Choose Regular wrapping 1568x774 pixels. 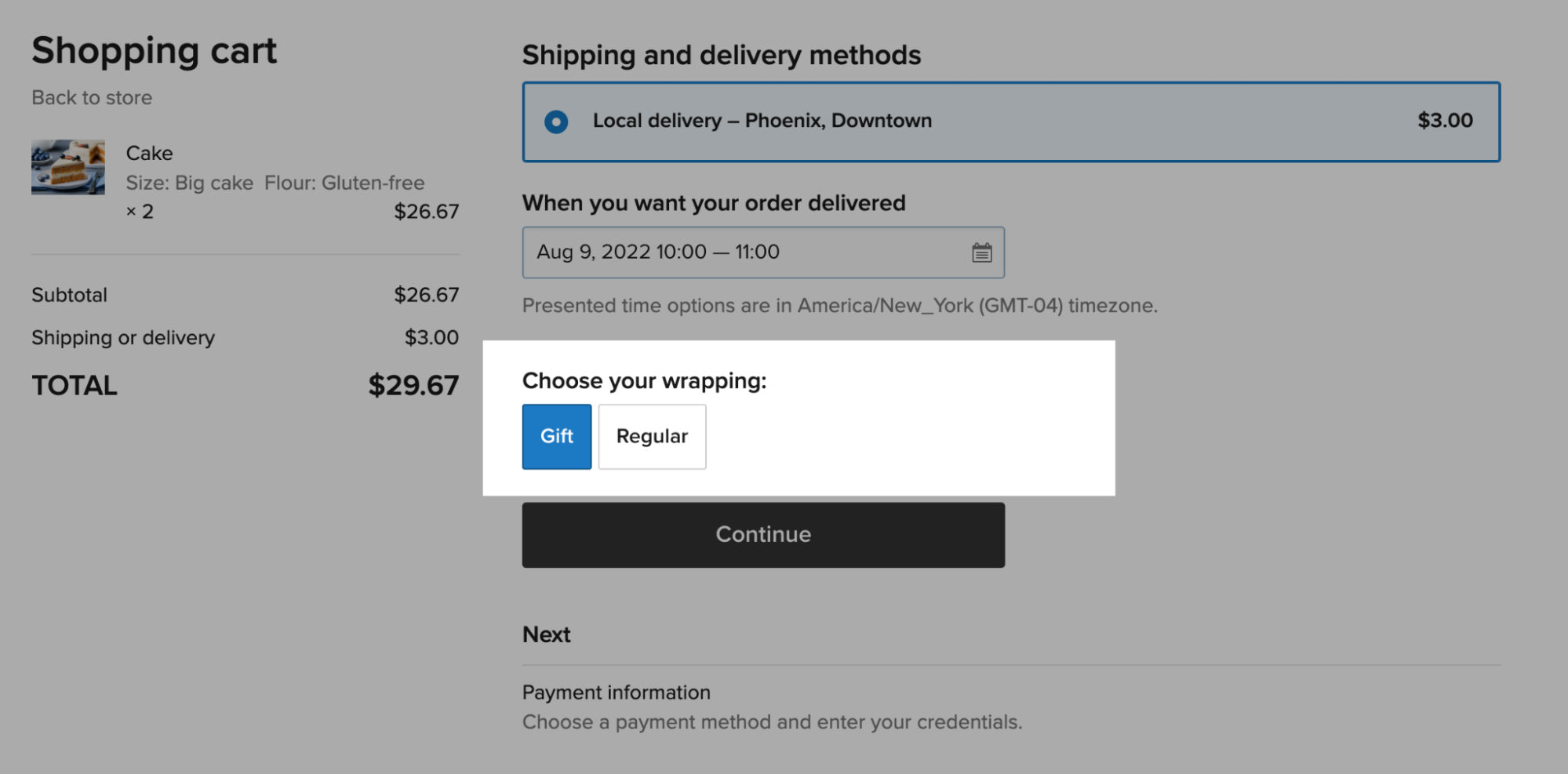(x=652, y=437)
